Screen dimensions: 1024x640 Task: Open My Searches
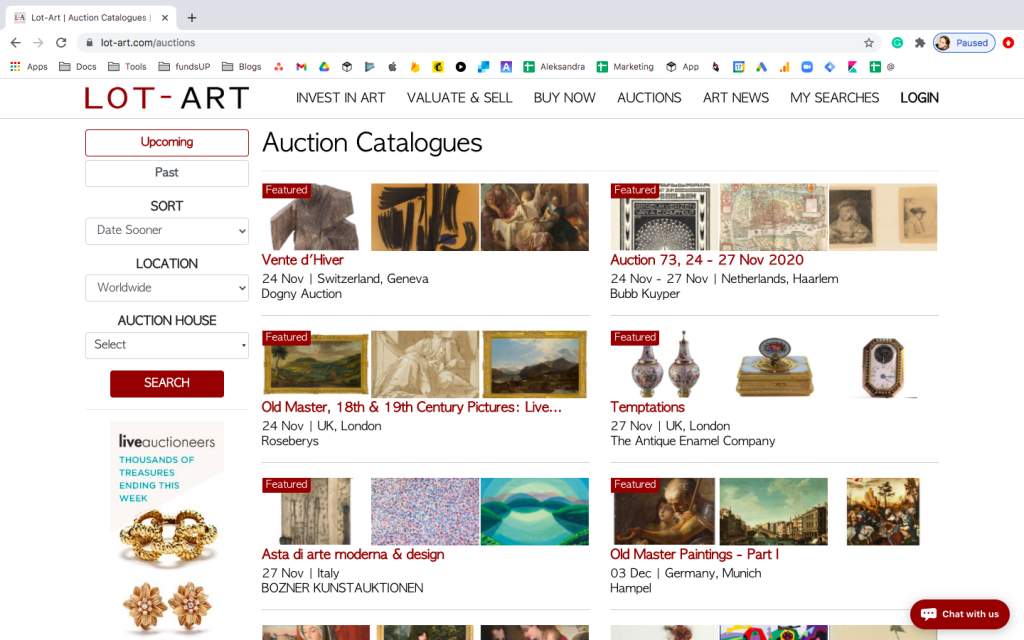(834, 98)
